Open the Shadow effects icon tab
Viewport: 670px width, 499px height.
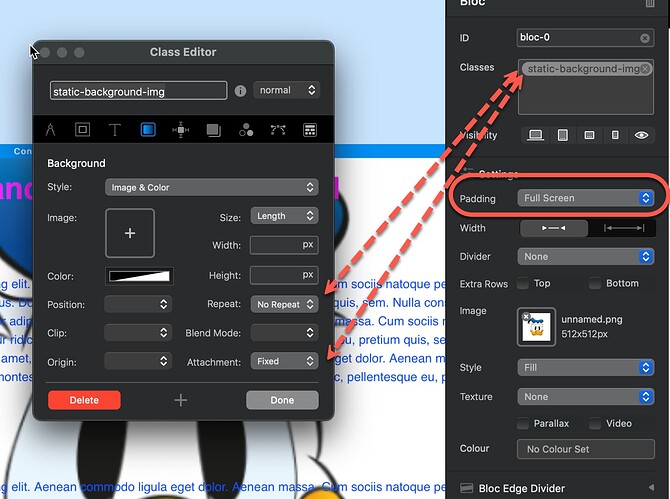click(213, 130)
